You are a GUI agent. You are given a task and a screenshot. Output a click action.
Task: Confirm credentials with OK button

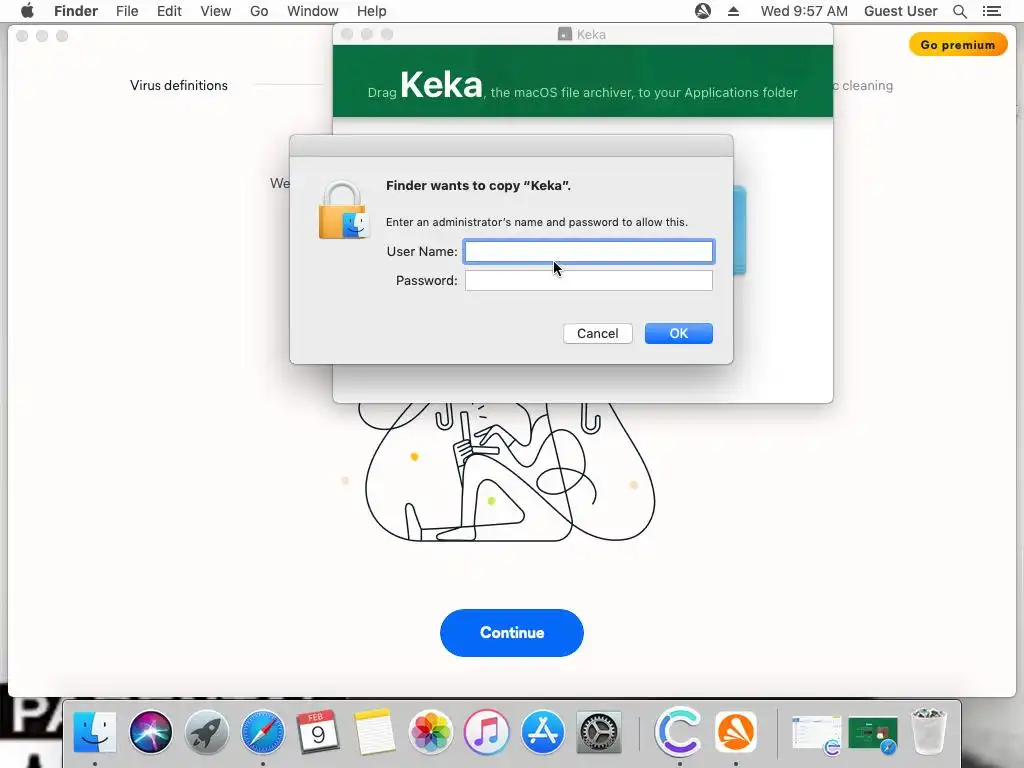(x=679, y=334)
